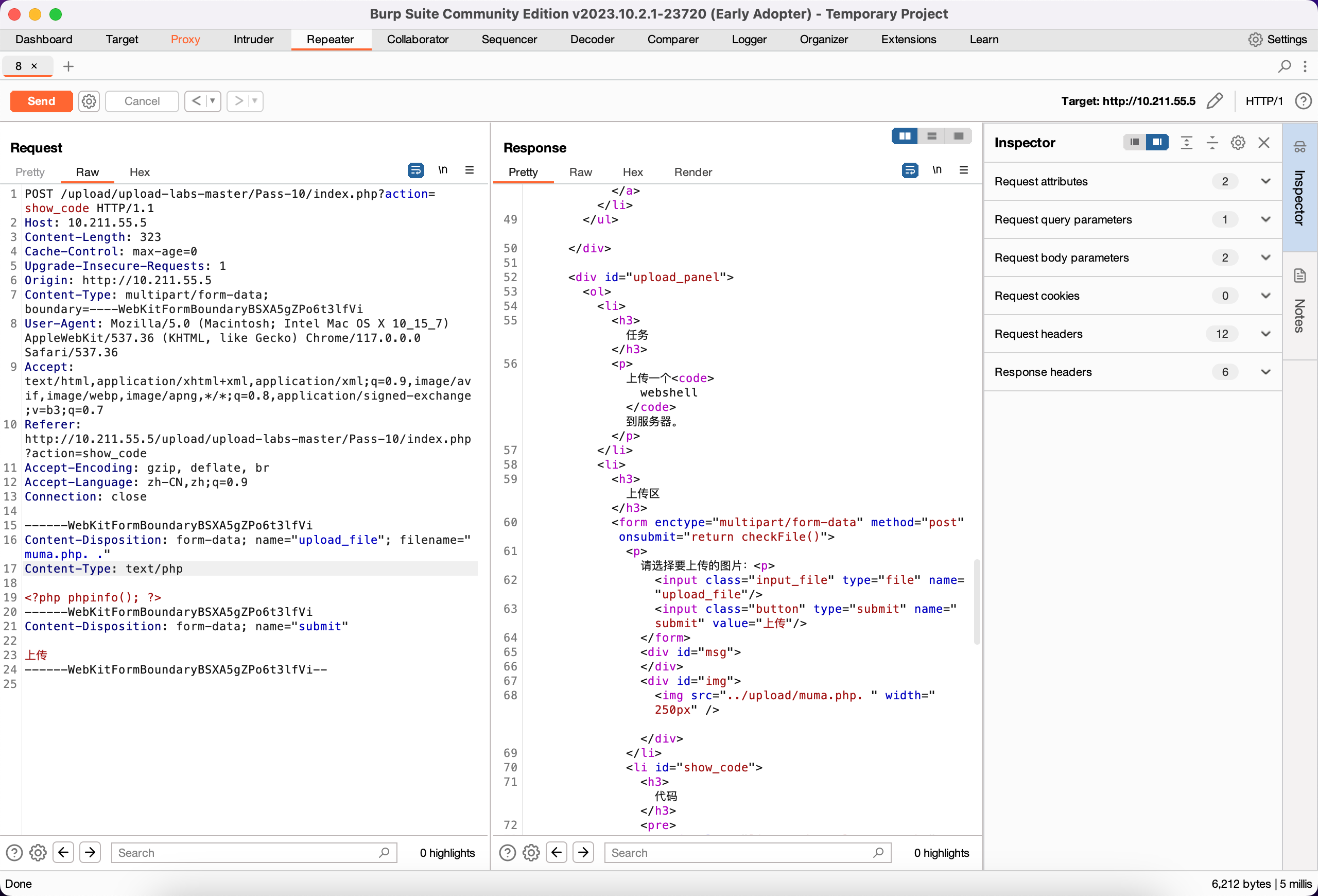Focus the Response search field

click(748, 852)
